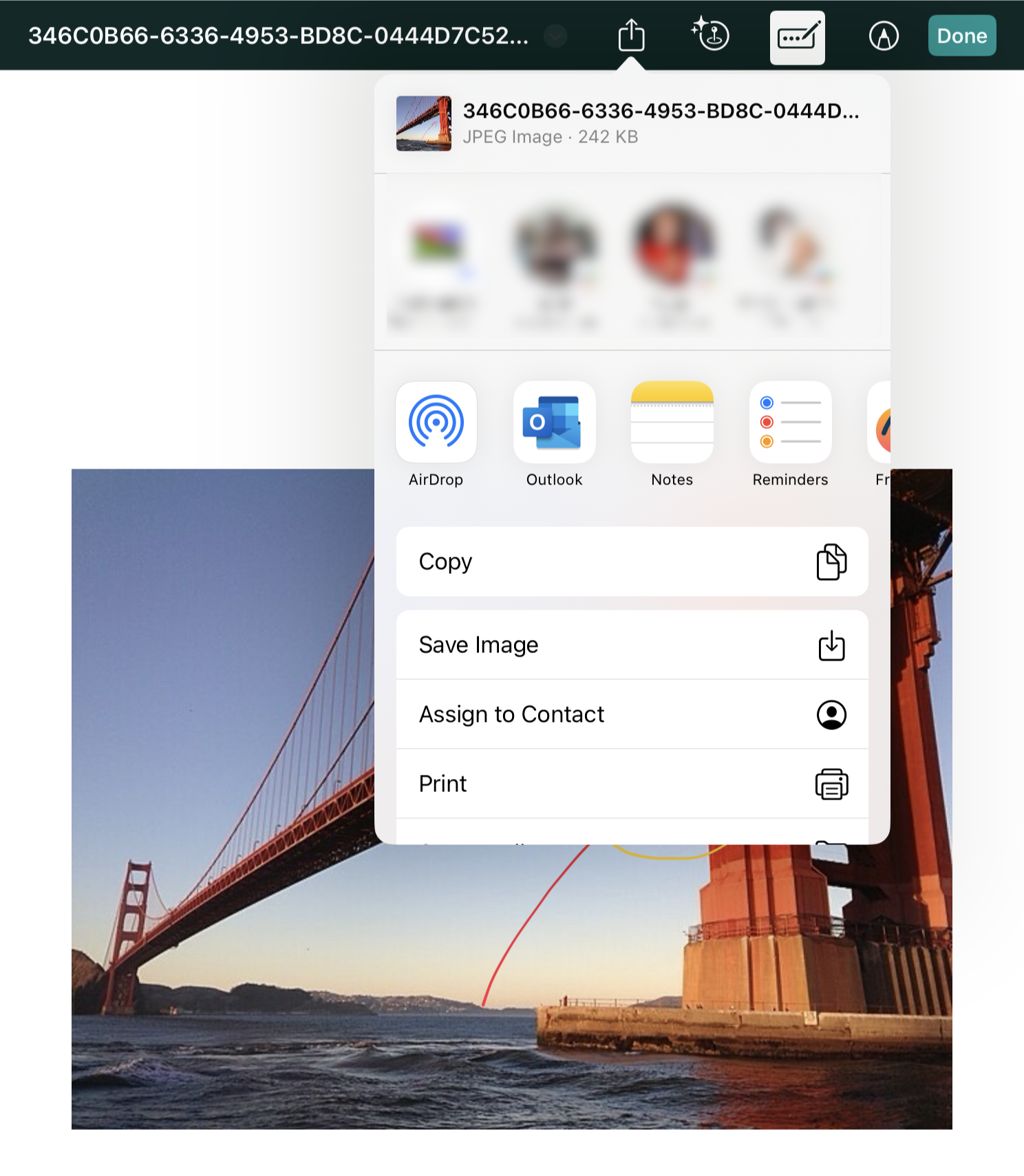The height and width of the screenshot is (1176, 1024).
Task: Choose the Print action
Action: [x=632, y=784]
